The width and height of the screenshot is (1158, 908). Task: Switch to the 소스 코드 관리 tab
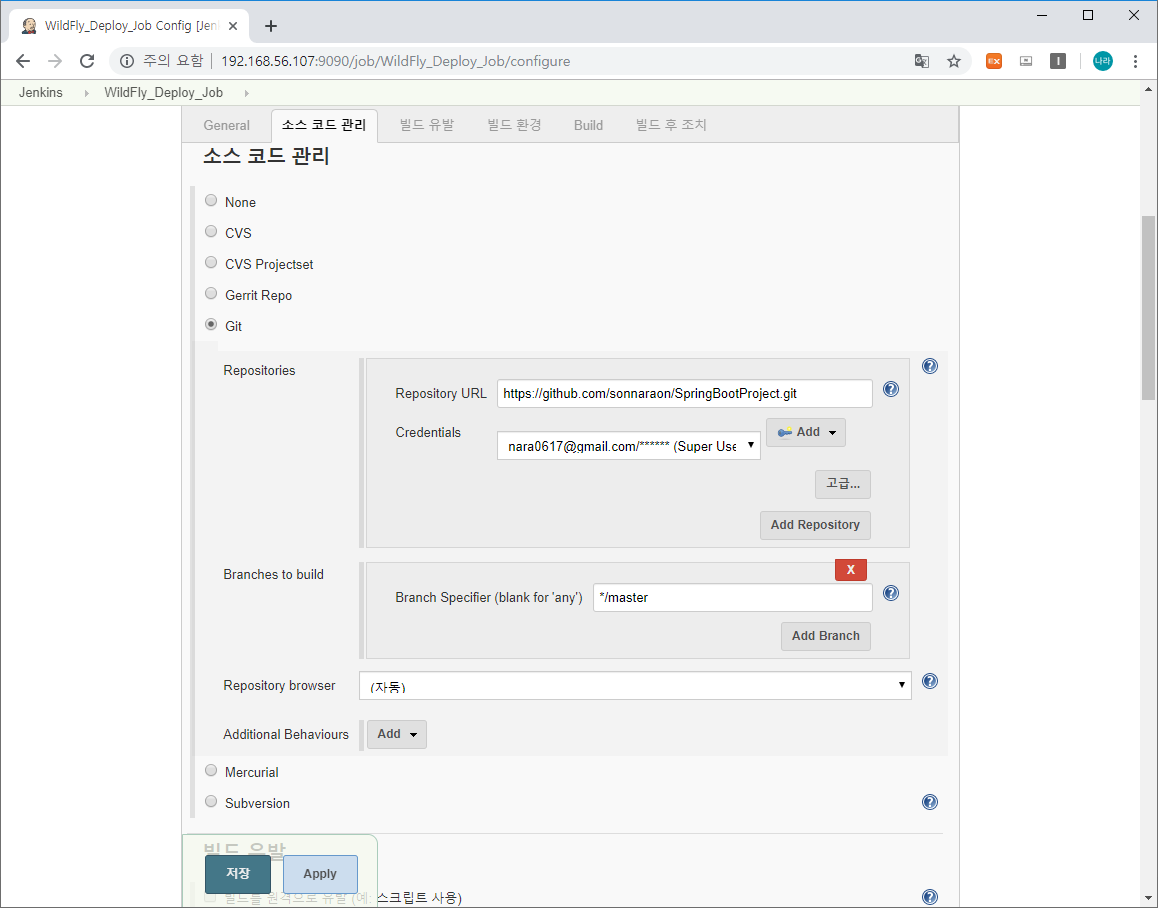pyautogui.click(x=324, y=125)
